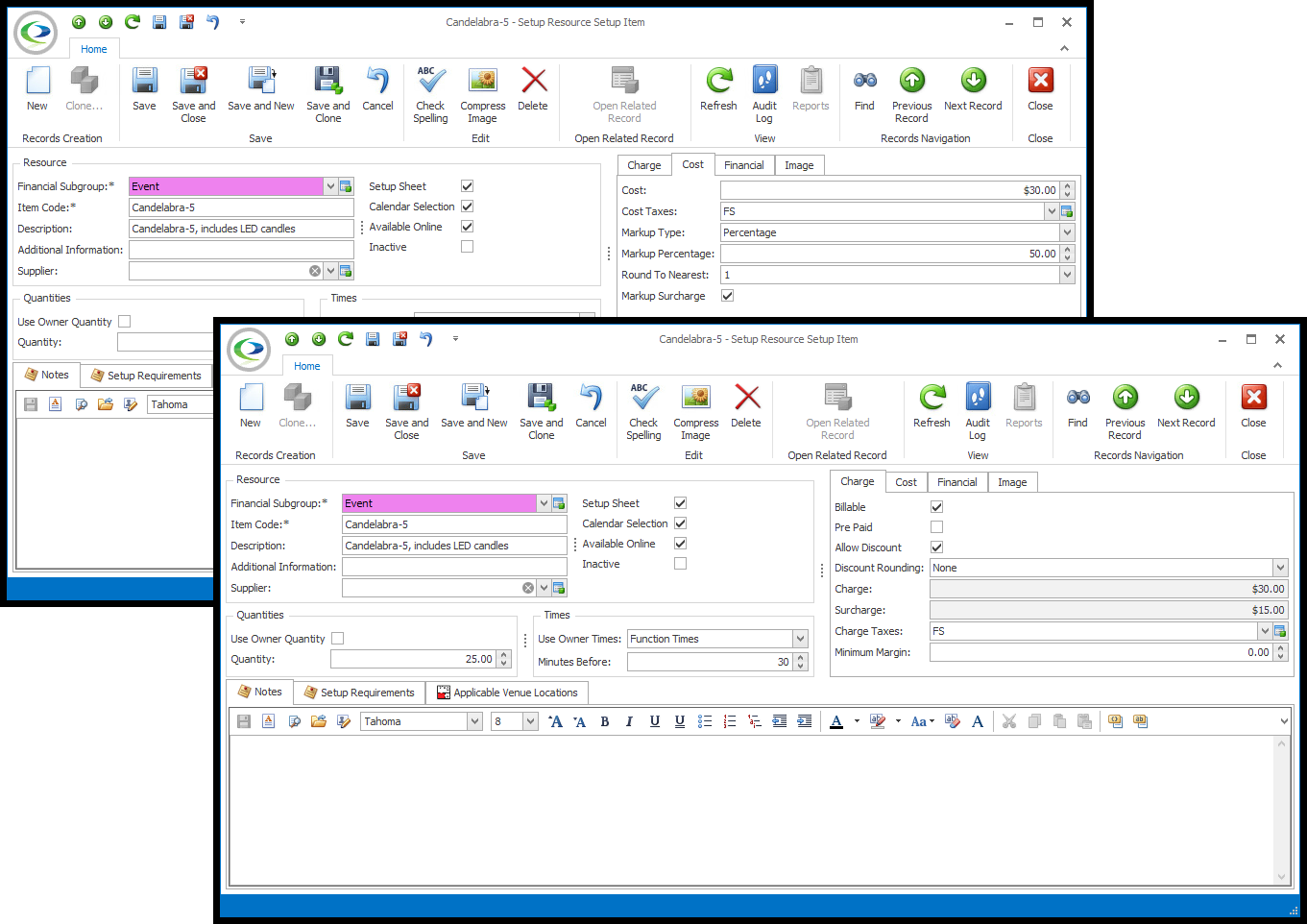Click Delete in the front window ribbon
This screenshot has height=924, width=1307.
click(746, 405)
